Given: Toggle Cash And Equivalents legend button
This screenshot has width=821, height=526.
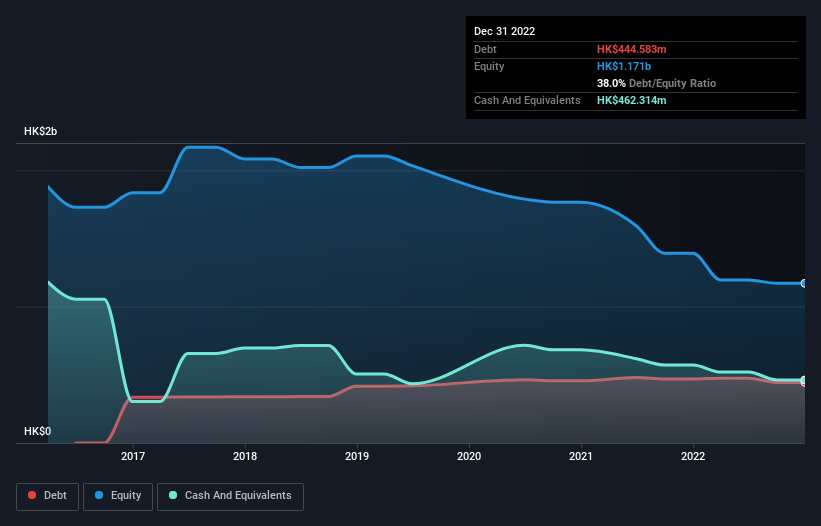Looking at the screenshot, I should point(230,496).
